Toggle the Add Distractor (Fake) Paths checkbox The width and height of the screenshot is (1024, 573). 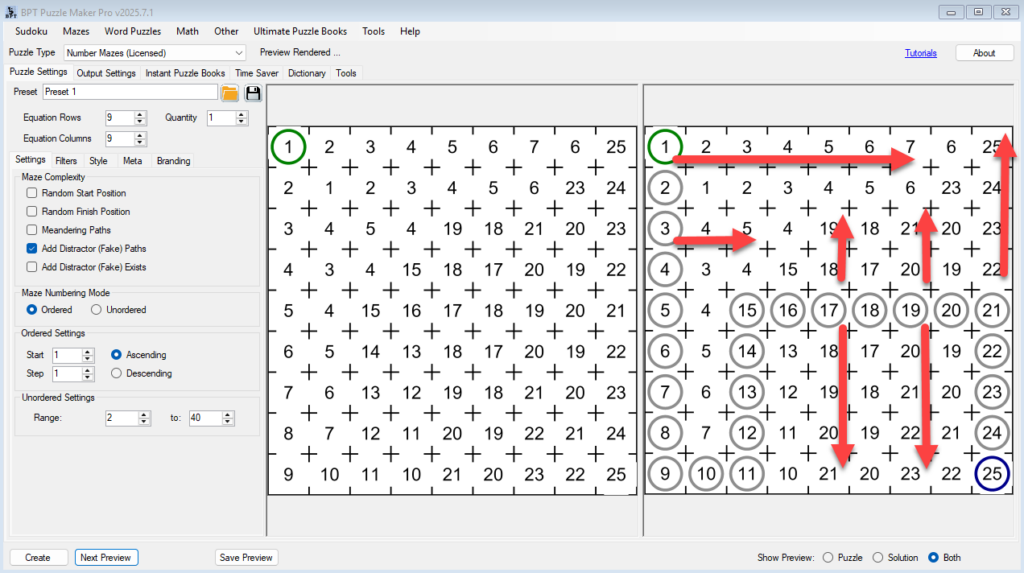pyautogui.click(x=33, y=248)
